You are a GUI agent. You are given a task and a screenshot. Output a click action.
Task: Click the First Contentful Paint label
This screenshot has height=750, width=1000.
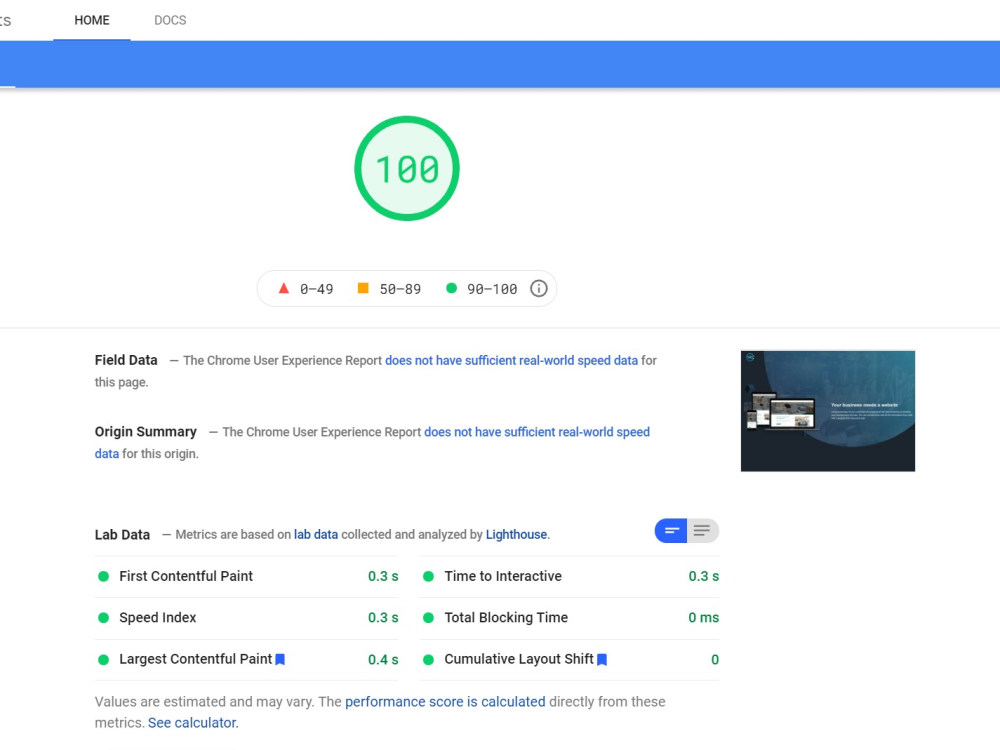[x=186, y=576]
